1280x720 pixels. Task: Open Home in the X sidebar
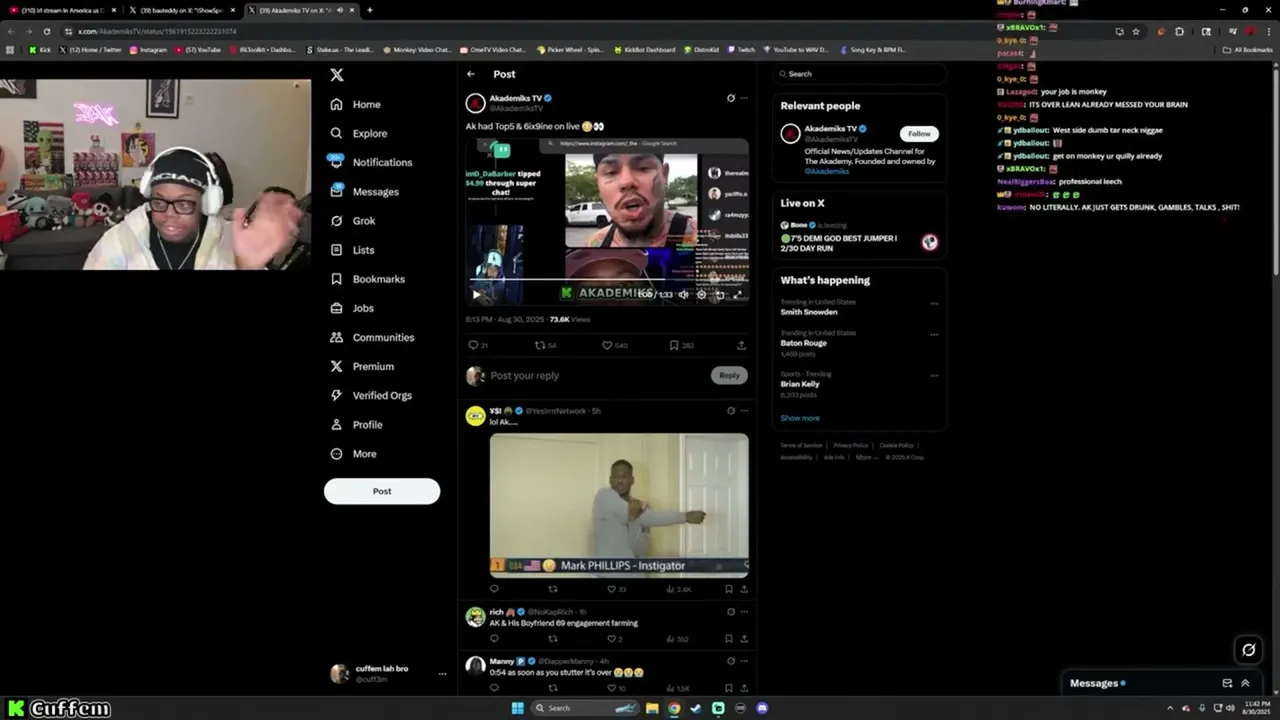coord(356,104)
